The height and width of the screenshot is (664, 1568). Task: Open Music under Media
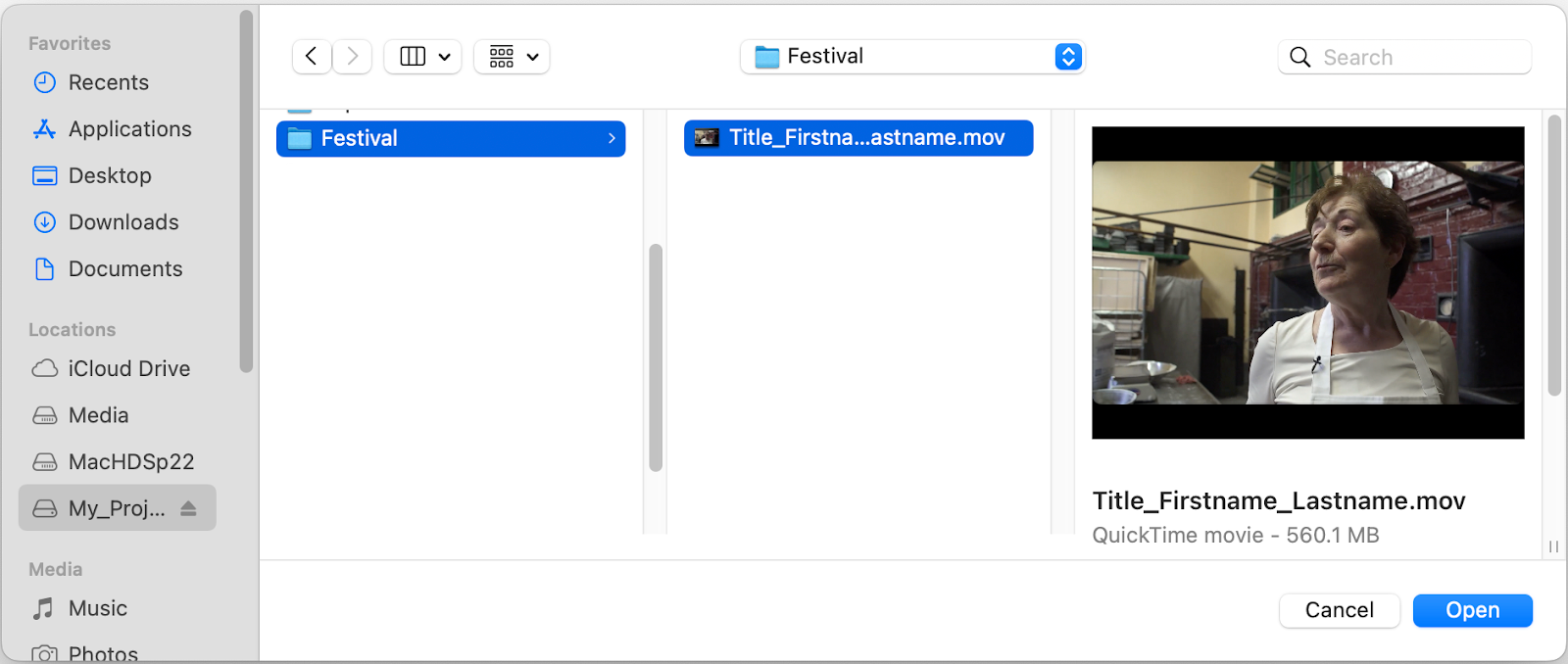(98, 608)
